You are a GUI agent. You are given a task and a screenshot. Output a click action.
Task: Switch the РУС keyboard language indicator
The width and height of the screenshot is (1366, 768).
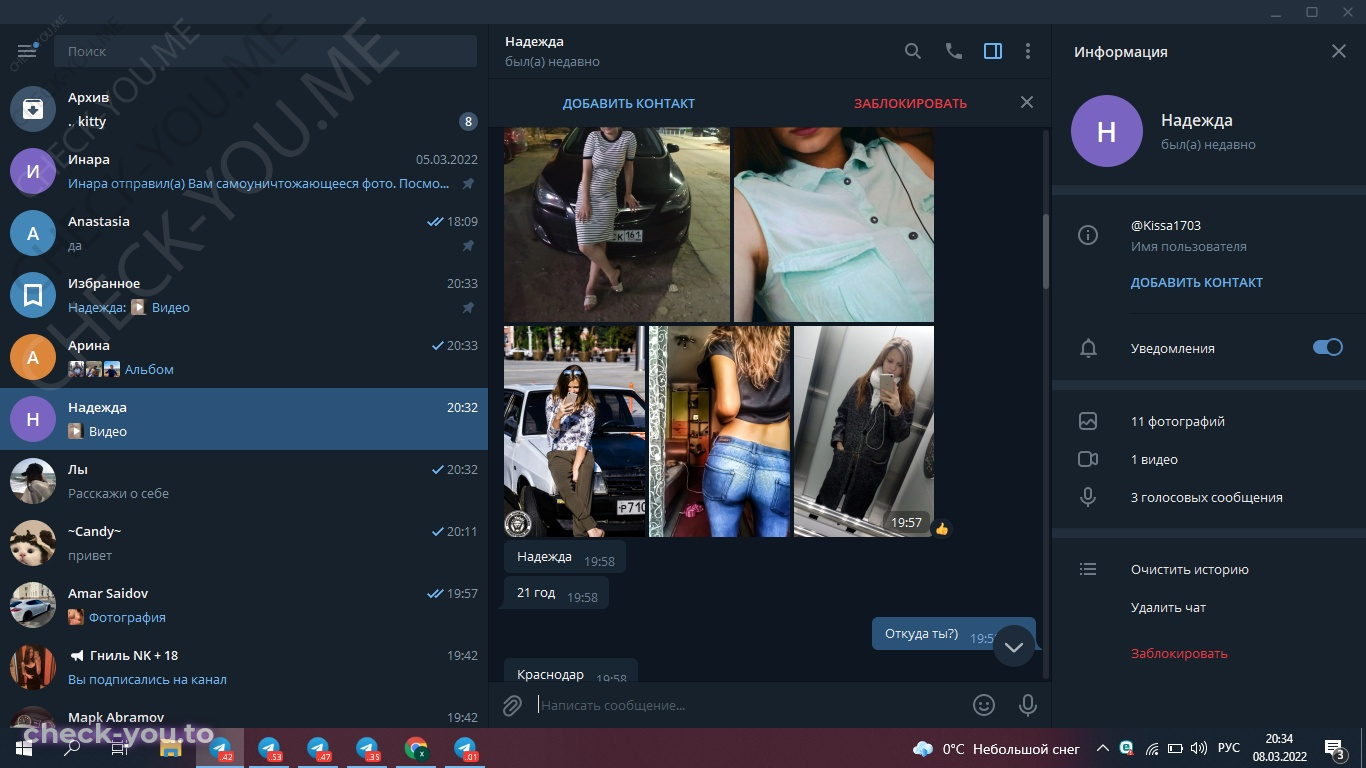1228,748
